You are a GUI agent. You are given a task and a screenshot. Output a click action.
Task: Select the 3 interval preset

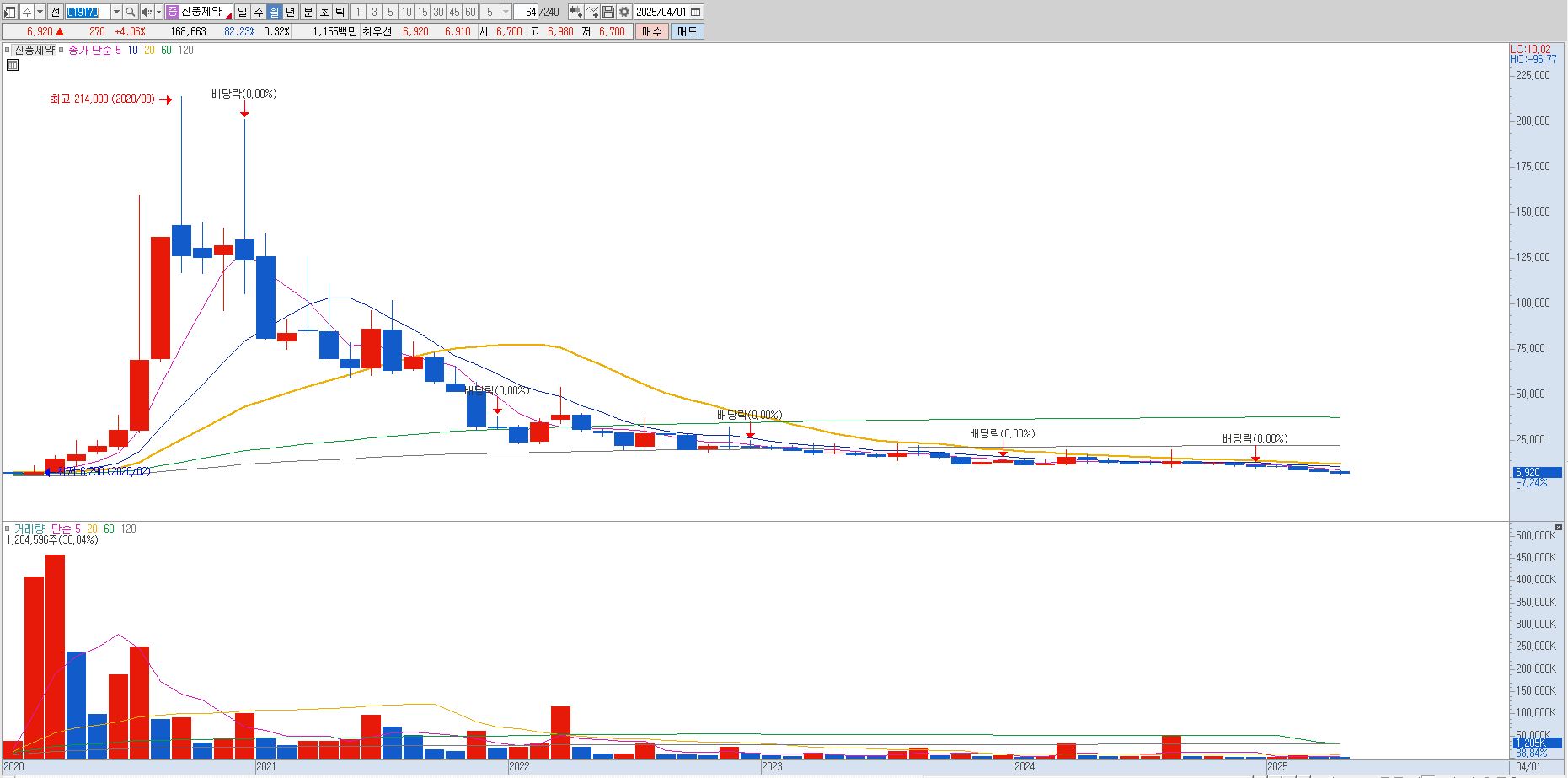(374, 12)
